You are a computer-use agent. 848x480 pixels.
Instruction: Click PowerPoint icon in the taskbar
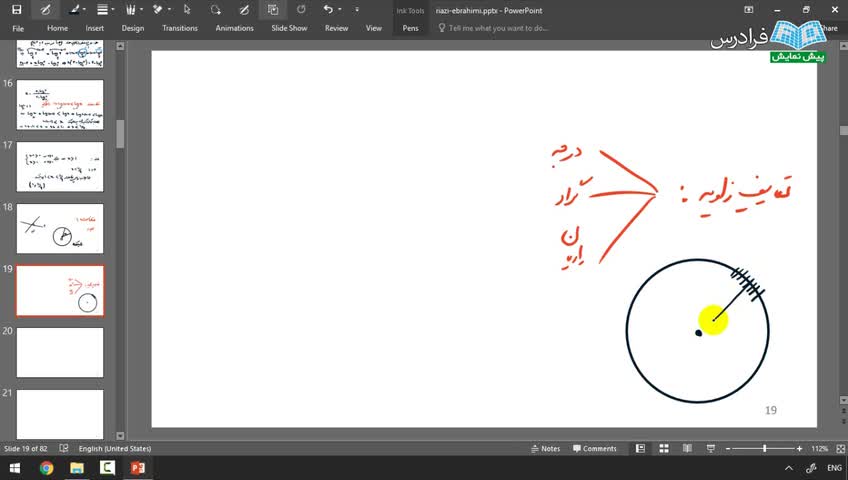[137, 468]
